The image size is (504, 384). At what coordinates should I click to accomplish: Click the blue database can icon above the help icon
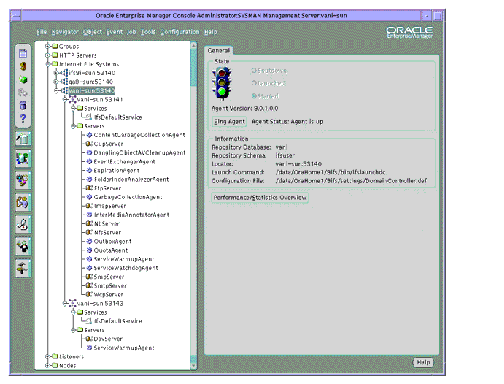coord(23,105)
